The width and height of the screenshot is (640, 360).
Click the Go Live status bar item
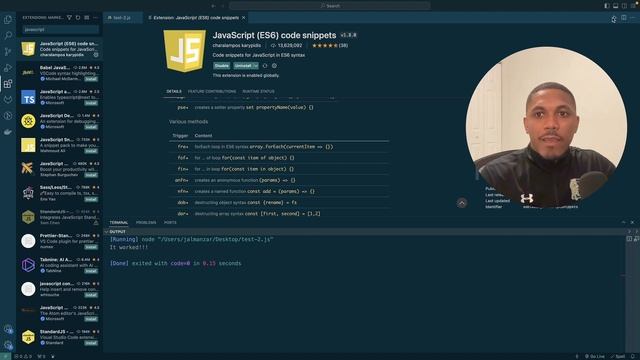point(595,356)
